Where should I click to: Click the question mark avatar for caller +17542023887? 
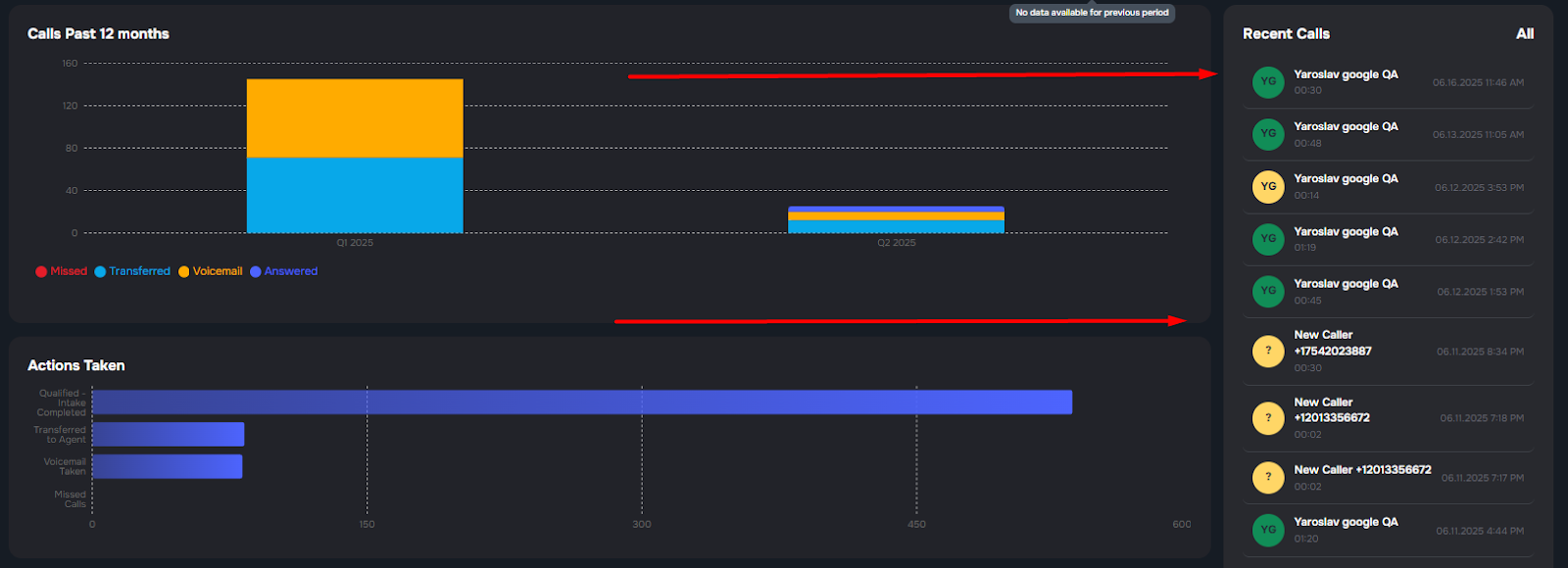(1268, 351)
